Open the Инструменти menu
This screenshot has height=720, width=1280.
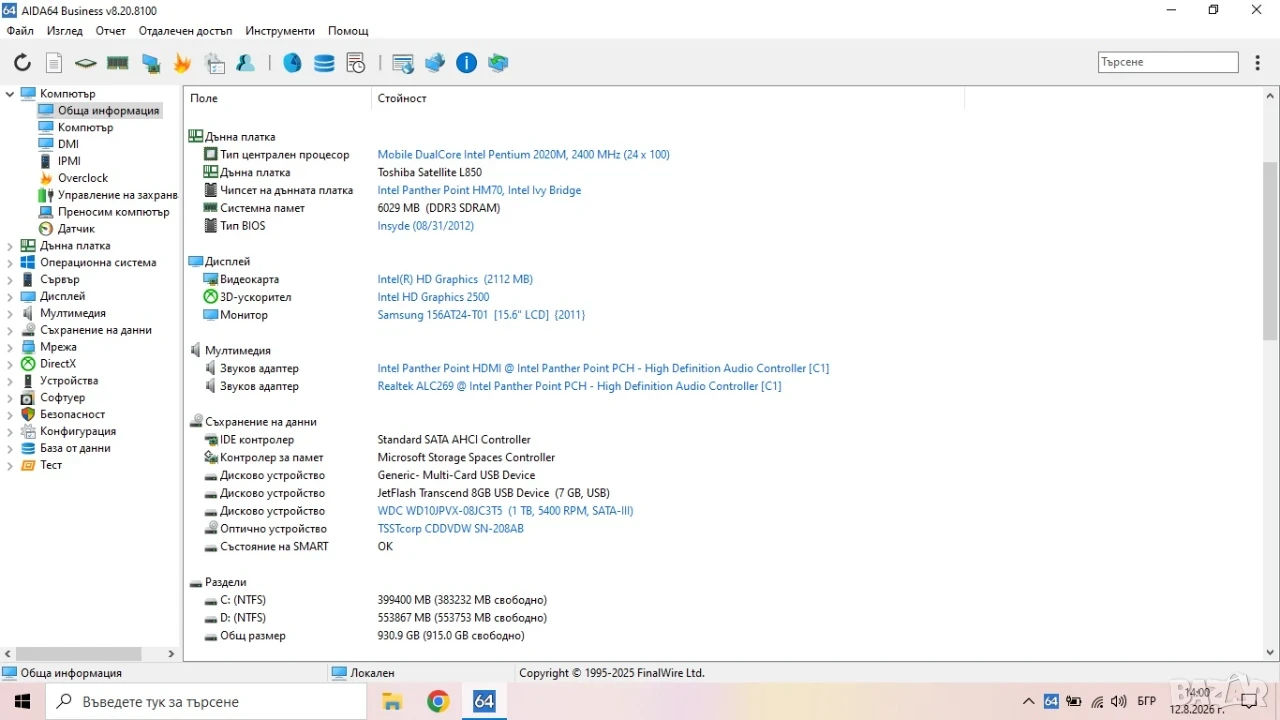(x=280, y=31)
